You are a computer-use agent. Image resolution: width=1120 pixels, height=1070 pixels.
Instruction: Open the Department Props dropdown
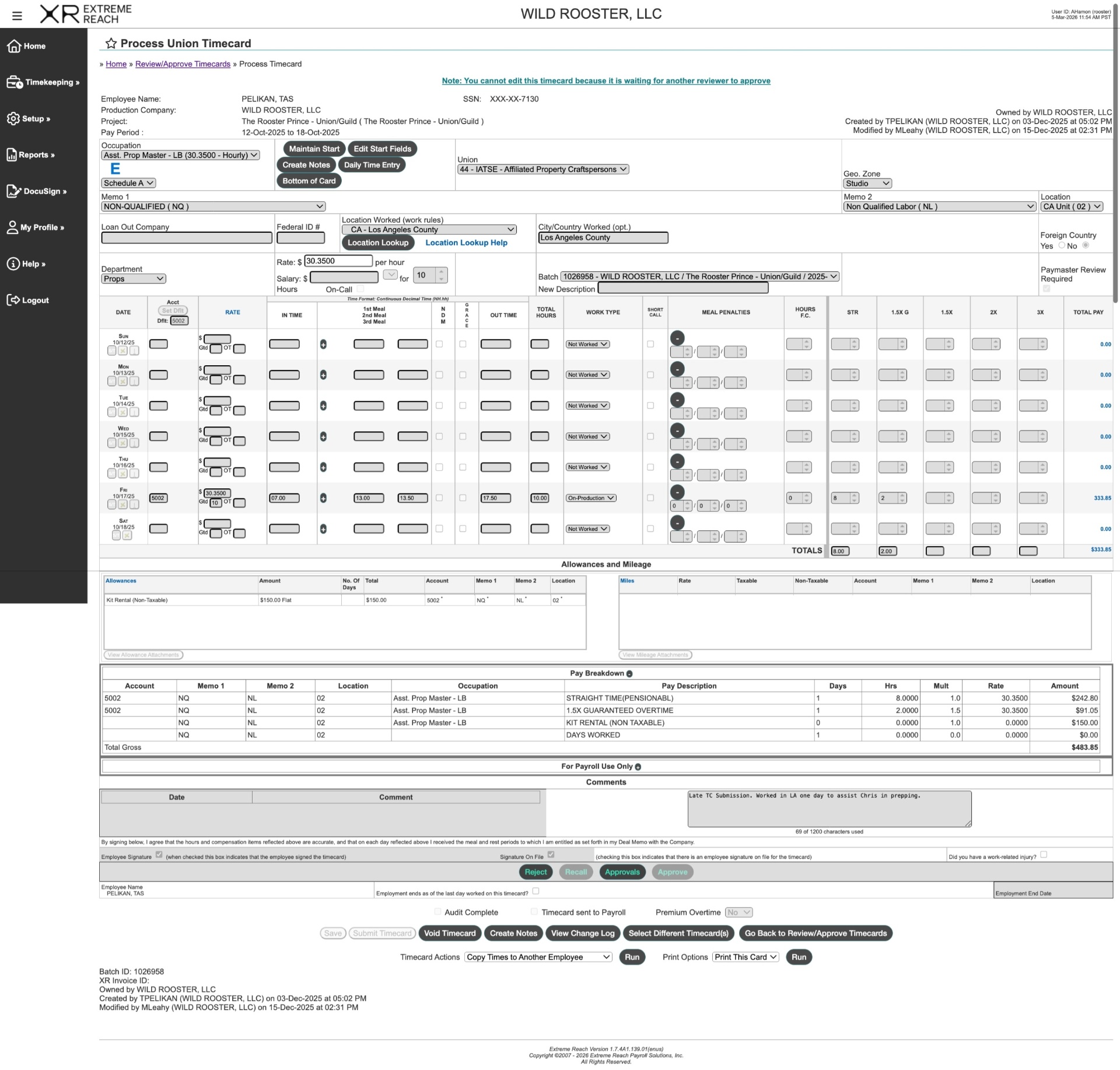pyautogui.click(x=134, y=279)
